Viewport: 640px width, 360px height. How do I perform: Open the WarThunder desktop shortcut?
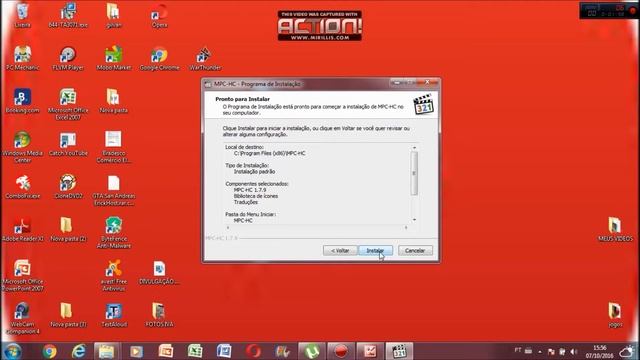coord(205,58)
